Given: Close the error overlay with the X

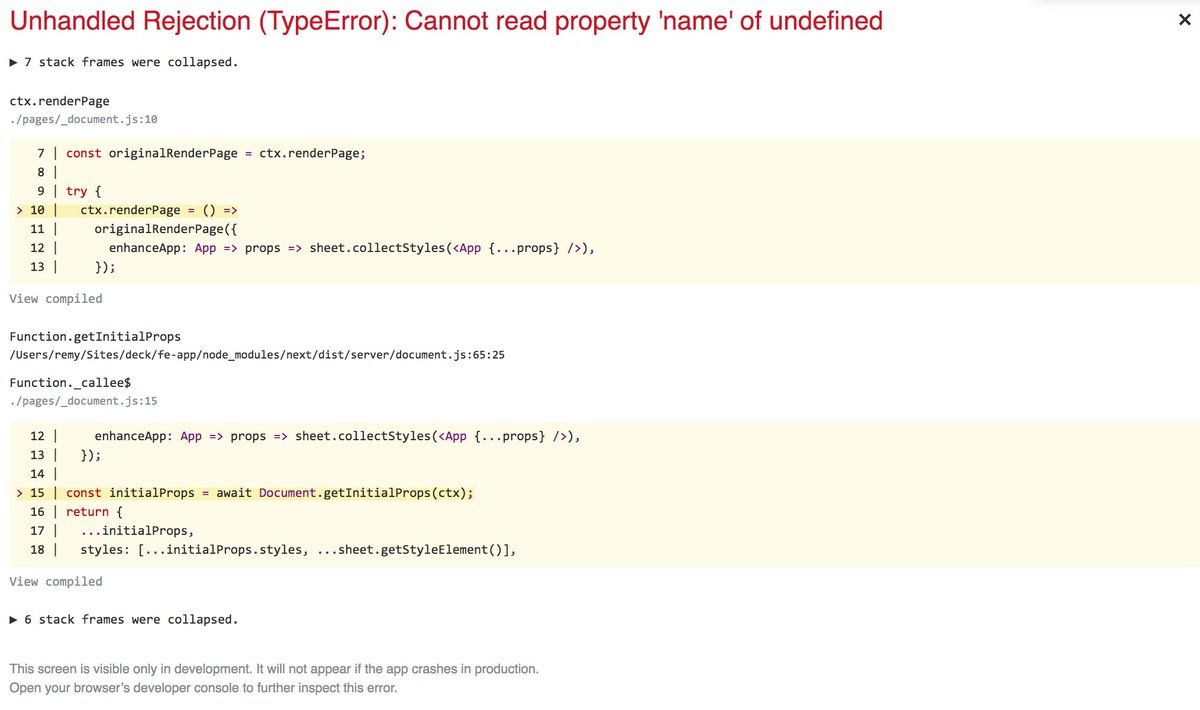Looking at the screenshot, I should (1184, 20).
